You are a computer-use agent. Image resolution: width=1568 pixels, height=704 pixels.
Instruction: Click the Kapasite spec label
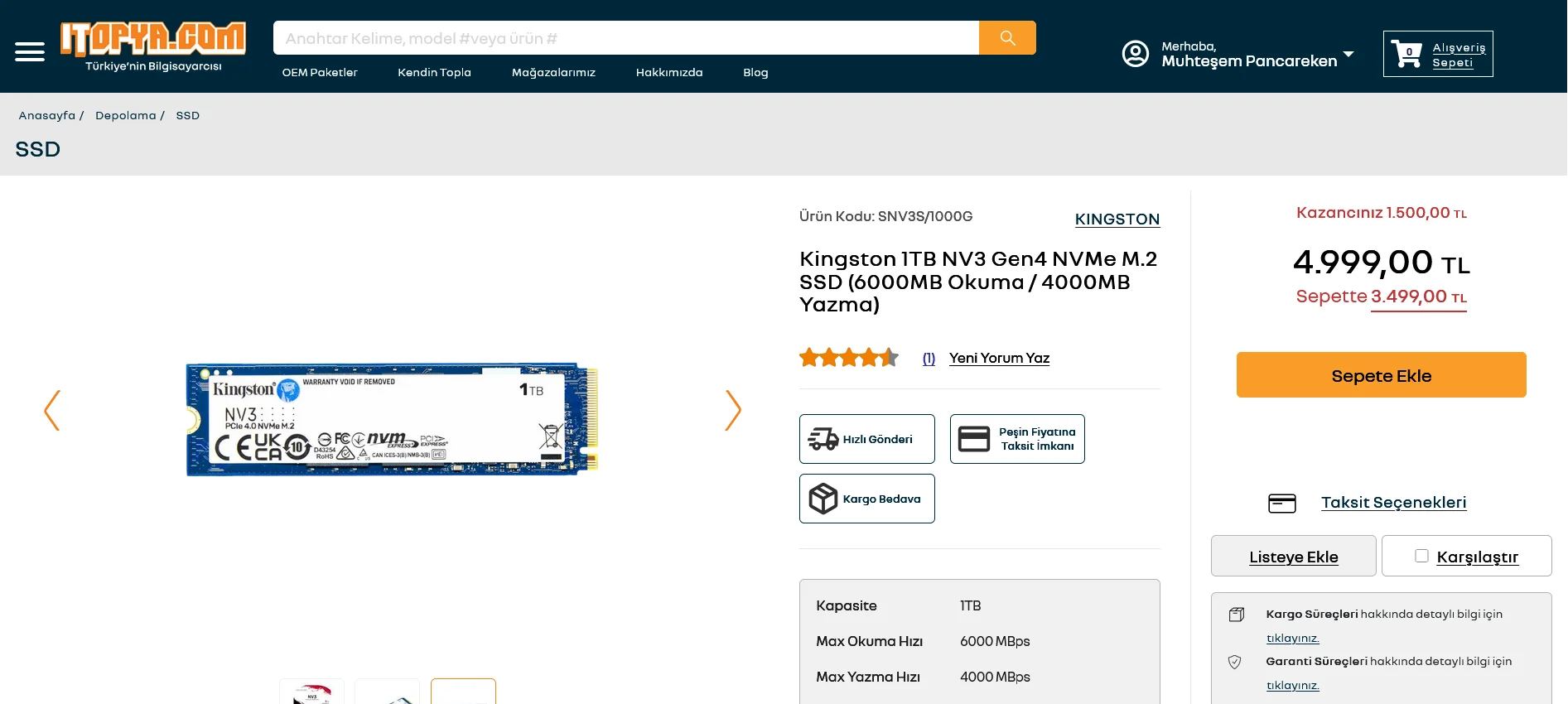[847, 605]
